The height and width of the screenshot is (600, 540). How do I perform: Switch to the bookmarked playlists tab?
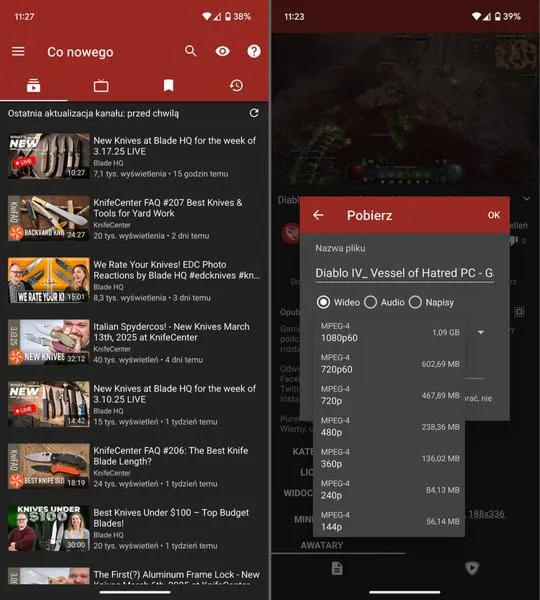(168, 85)
